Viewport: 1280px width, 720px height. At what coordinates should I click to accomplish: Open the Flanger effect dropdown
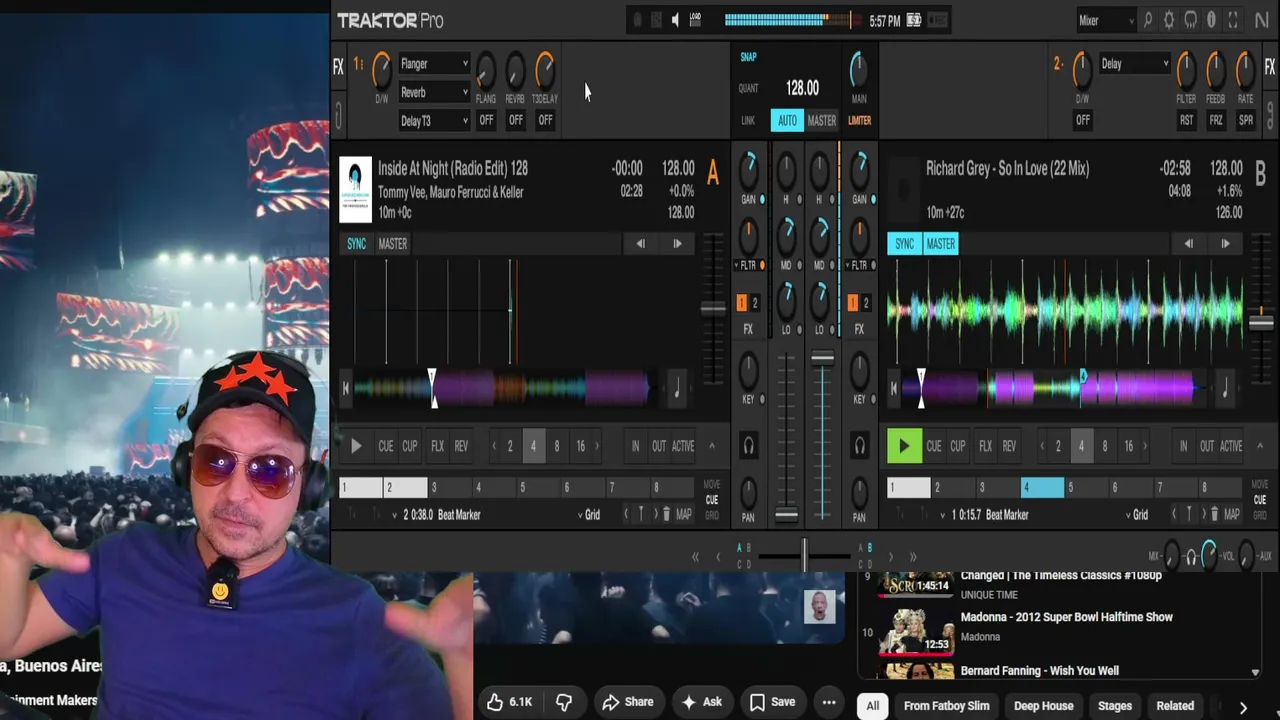point(434,64)
